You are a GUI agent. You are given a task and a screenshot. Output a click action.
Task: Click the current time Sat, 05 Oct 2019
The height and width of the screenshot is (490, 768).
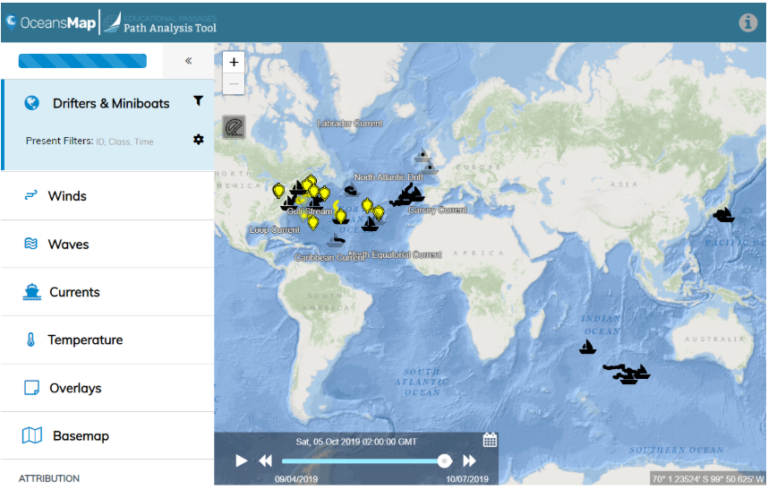click(356, 441)
